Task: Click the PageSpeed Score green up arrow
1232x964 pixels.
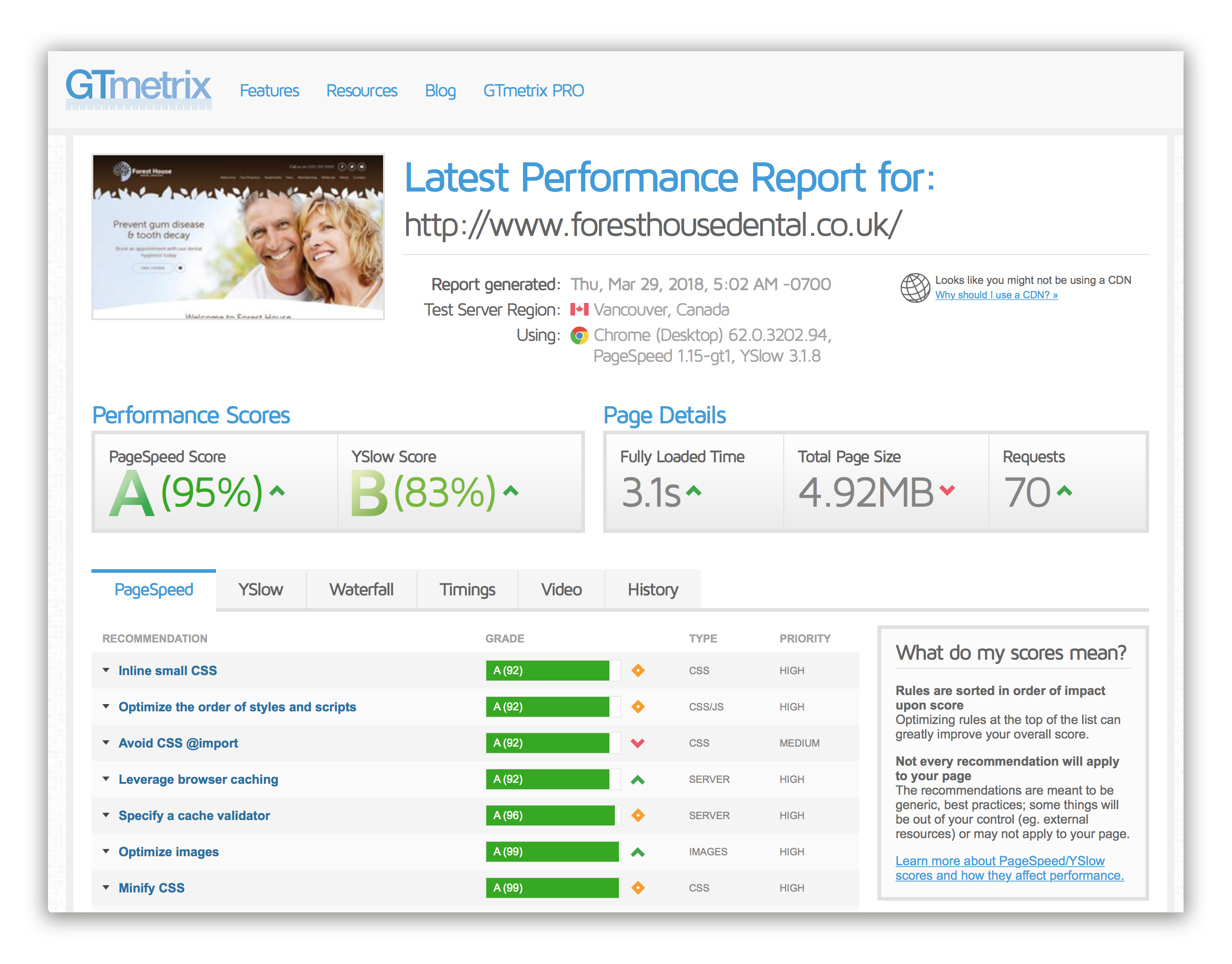Action: [x=277, y=492]
